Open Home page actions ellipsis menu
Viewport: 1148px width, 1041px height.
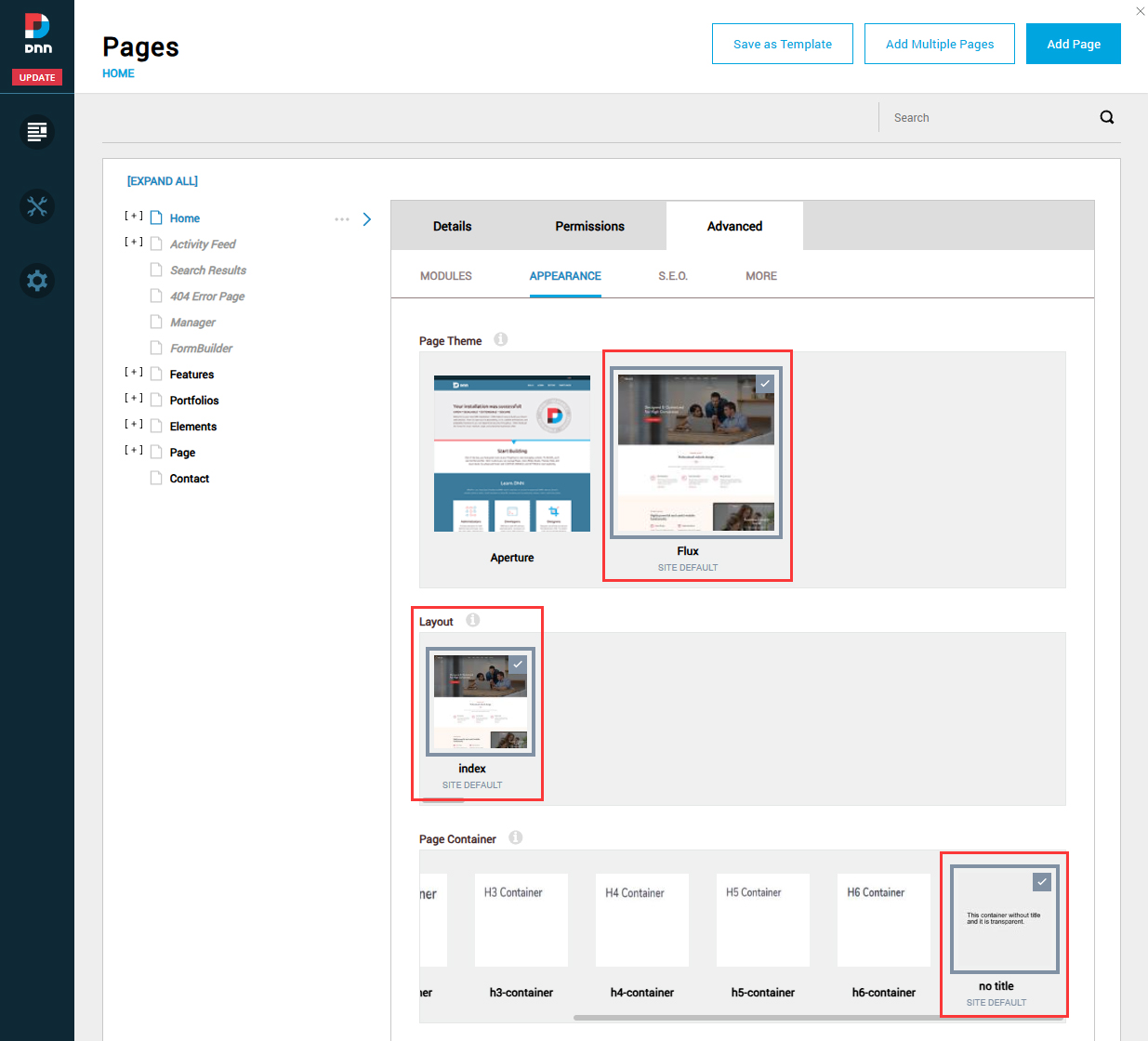tap(342, 219)
